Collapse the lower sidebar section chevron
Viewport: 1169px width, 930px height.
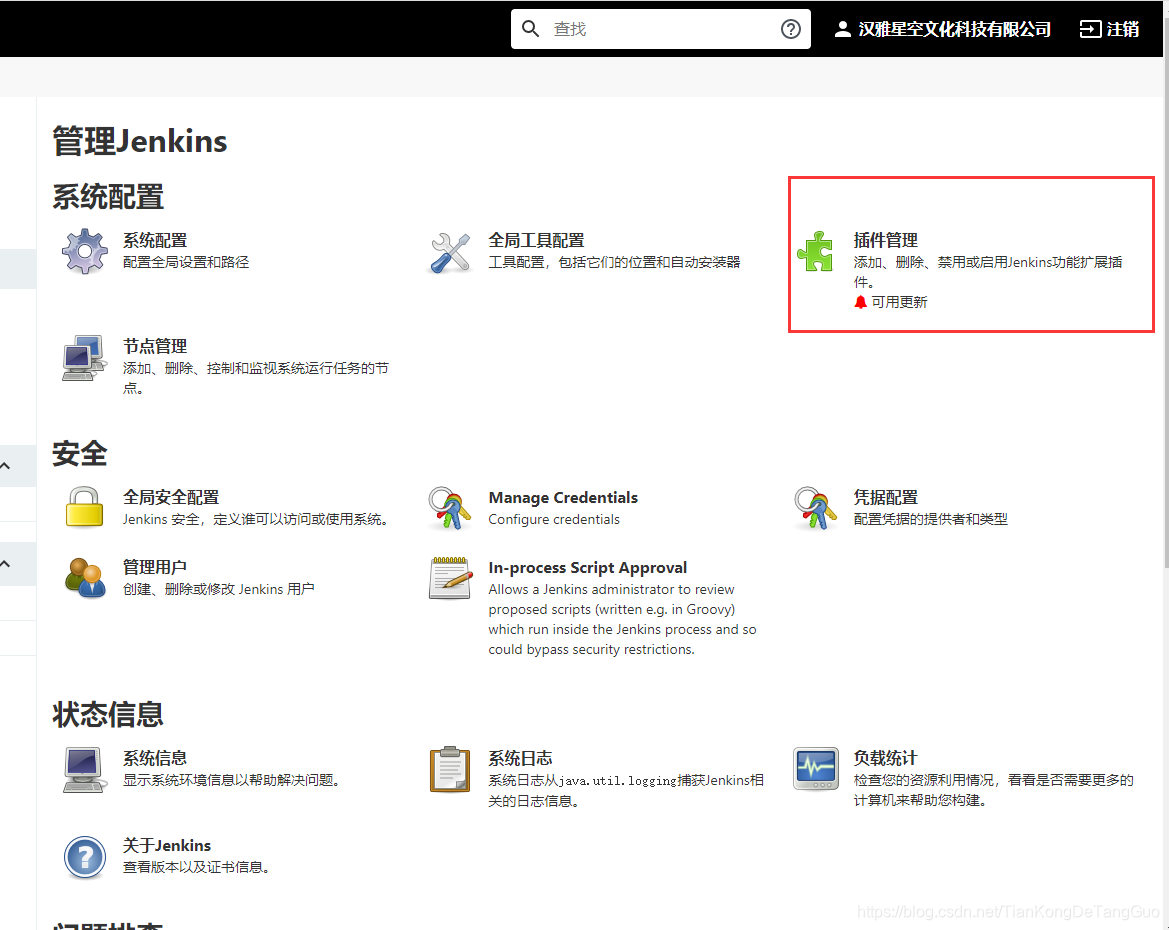[x=5, y=564]
